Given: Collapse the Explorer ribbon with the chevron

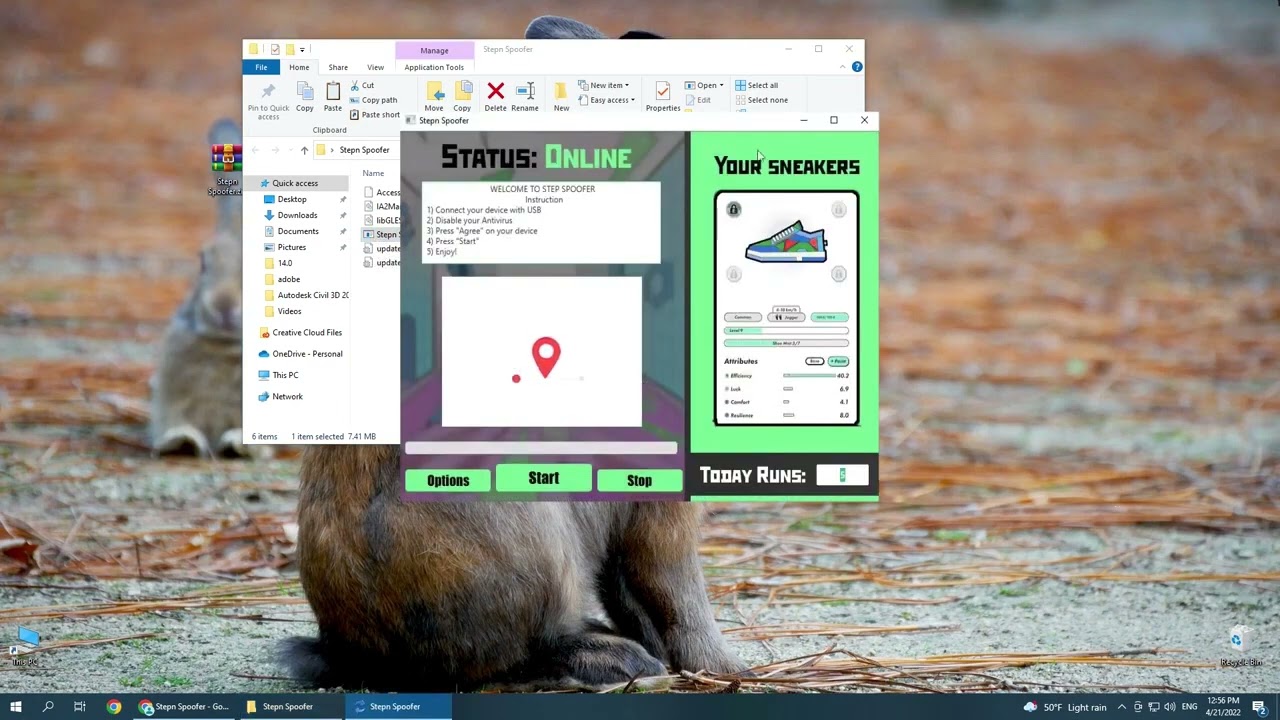Looking at the screenshot, I should coord(843,67).
